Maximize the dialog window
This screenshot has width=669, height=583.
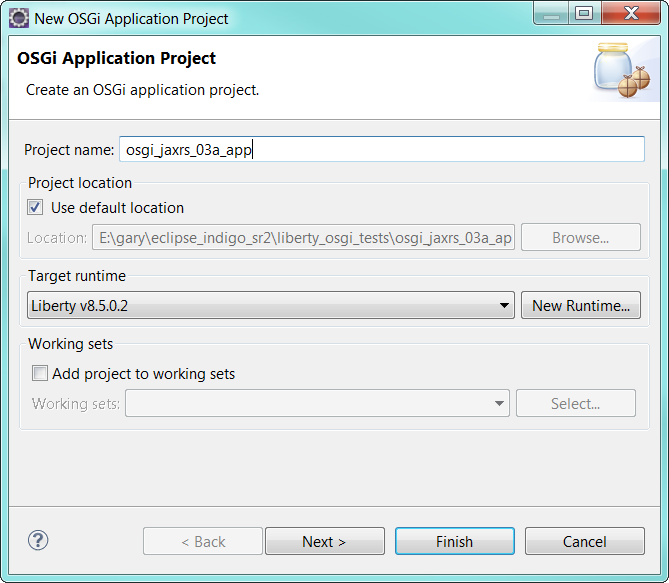tap(584, 14)
